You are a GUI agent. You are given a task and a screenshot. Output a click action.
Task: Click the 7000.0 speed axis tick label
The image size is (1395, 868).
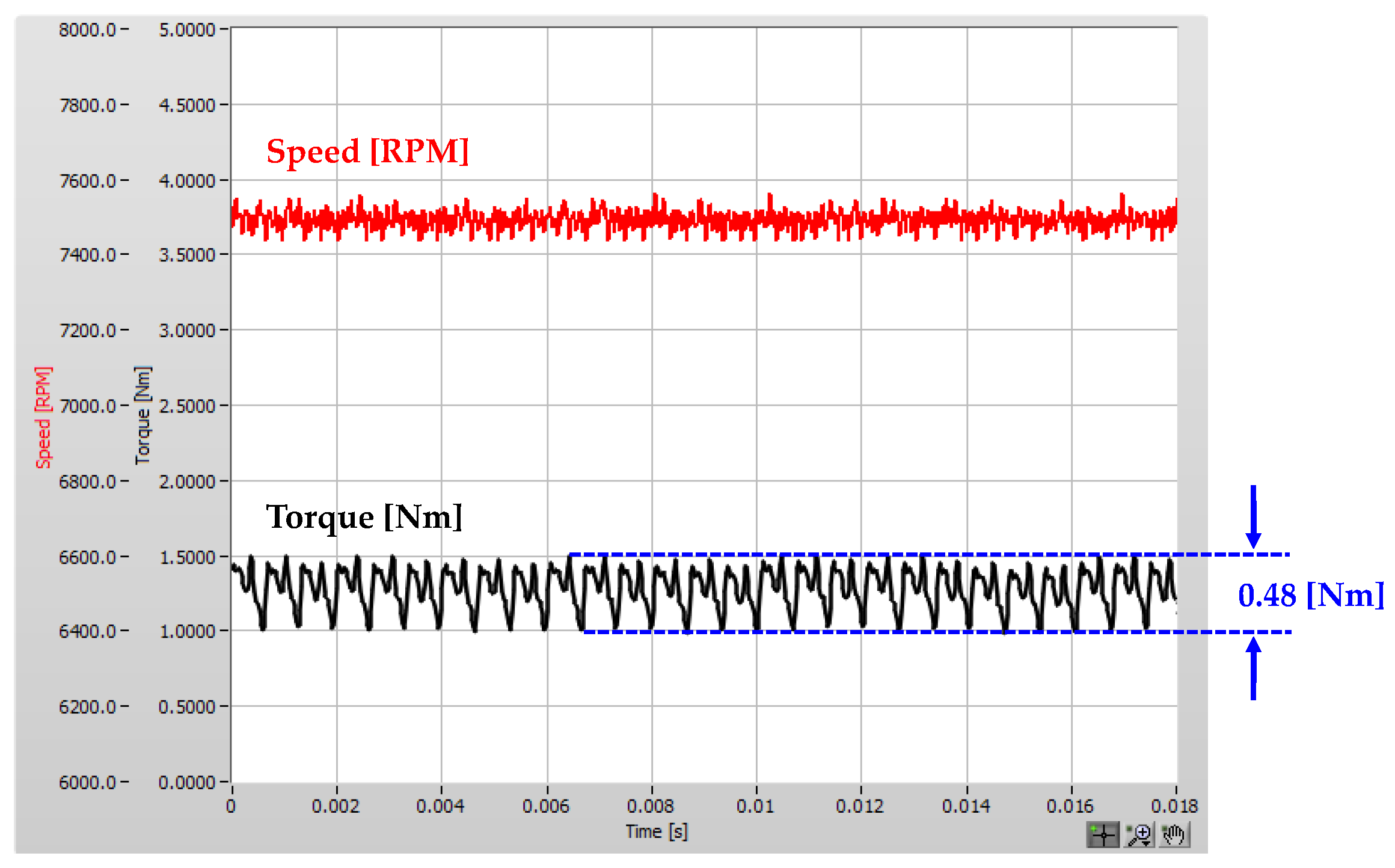point(87,406)
